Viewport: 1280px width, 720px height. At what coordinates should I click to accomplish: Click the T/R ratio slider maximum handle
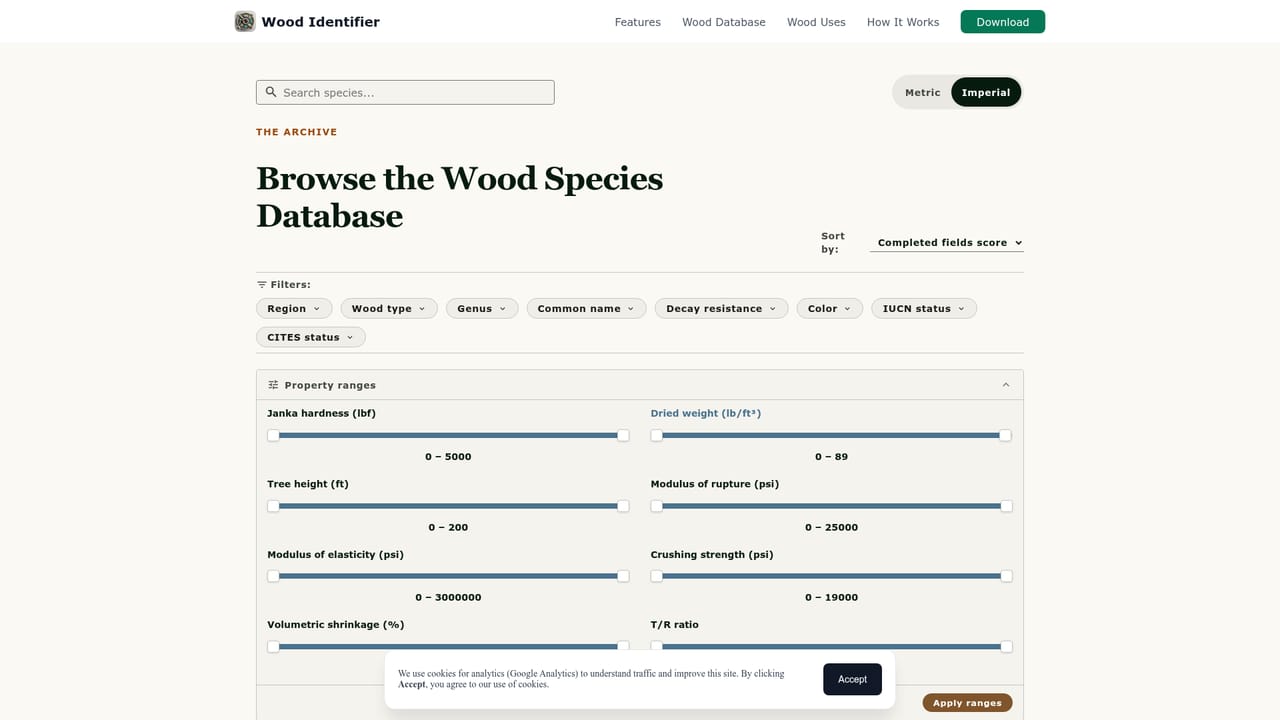(x=1006, y=647)
